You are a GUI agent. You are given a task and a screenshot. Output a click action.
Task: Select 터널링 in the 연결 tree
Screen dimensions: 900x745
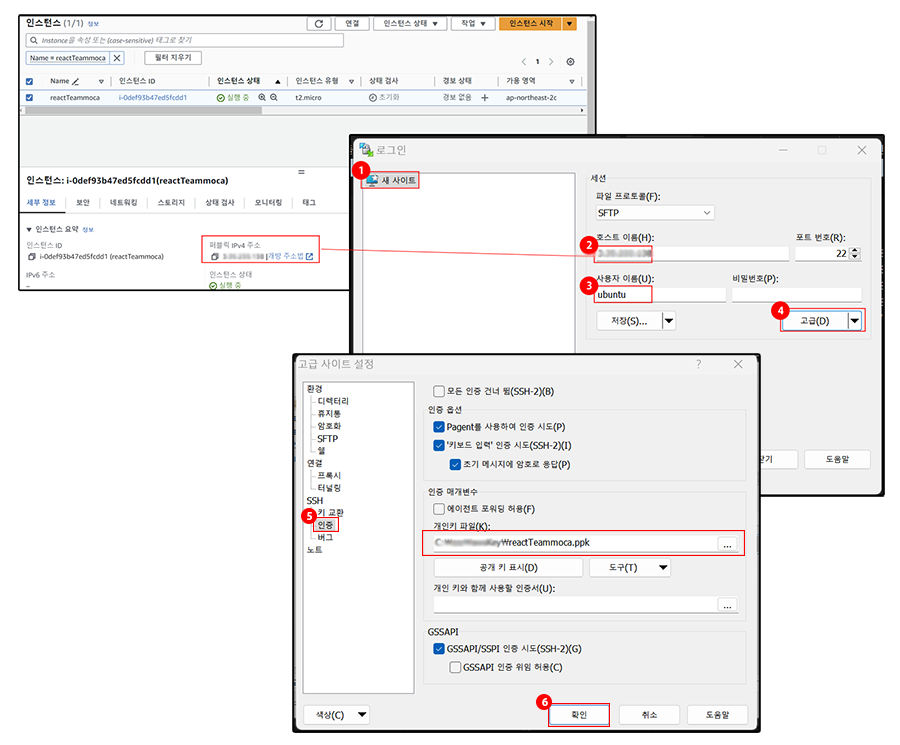(x=329, y=488)
